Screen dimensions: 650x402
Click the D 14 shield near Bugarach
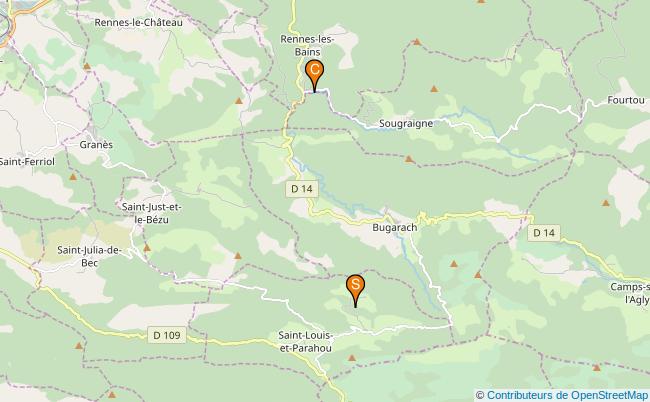[301, 189]
